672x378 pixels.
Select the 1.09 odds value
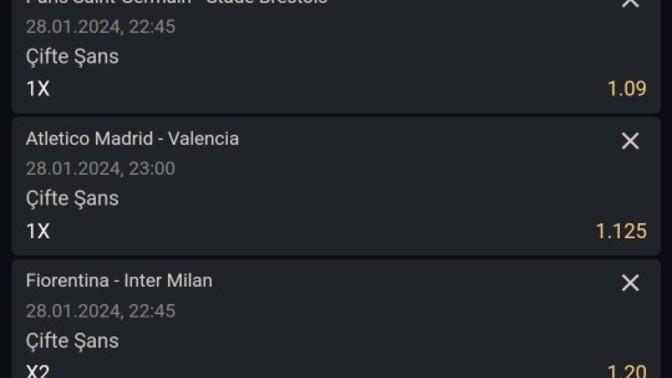(627, 89)
